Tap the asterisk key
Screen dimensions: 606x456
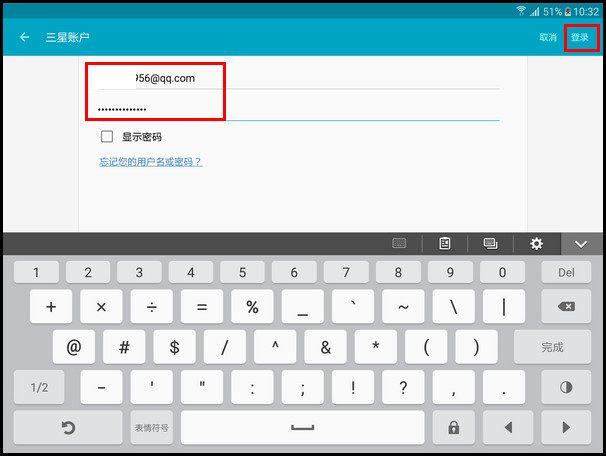376,347
